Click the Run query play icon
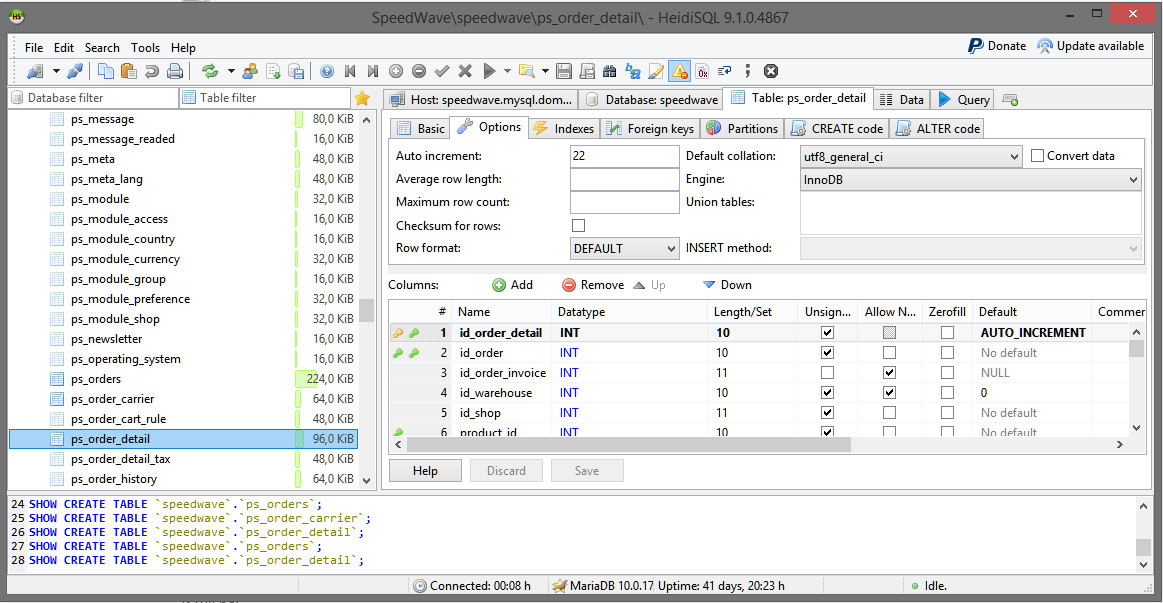Viewport: 1163px width, 603px height. 489,71
